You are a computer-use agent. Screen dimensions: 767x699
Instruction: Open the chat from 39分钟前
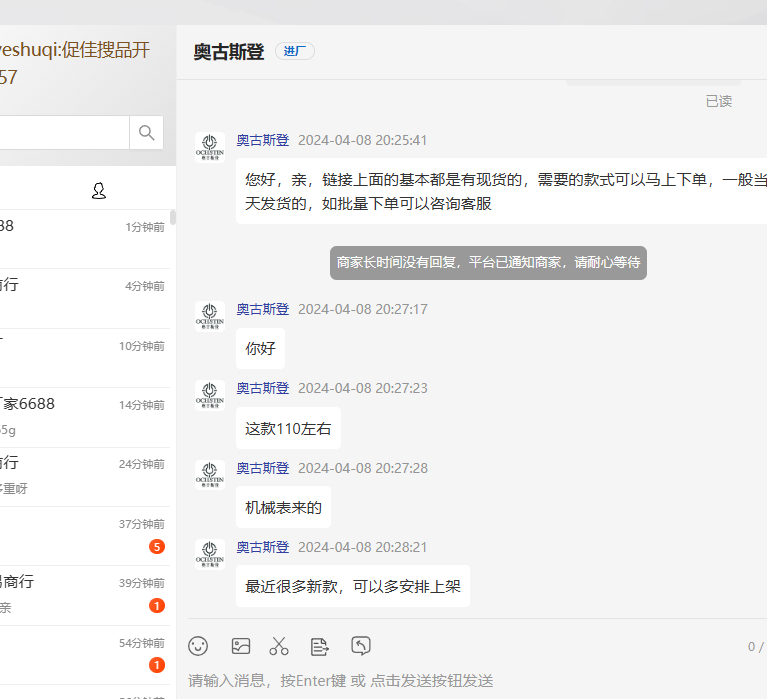(x=85, y=595)
